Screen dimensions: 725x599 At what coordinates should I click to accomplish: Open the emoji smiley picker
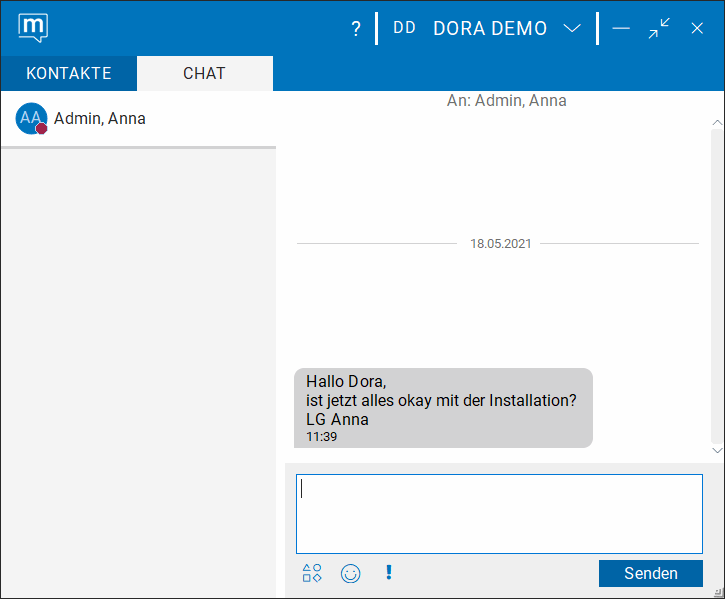click(350, 573)
